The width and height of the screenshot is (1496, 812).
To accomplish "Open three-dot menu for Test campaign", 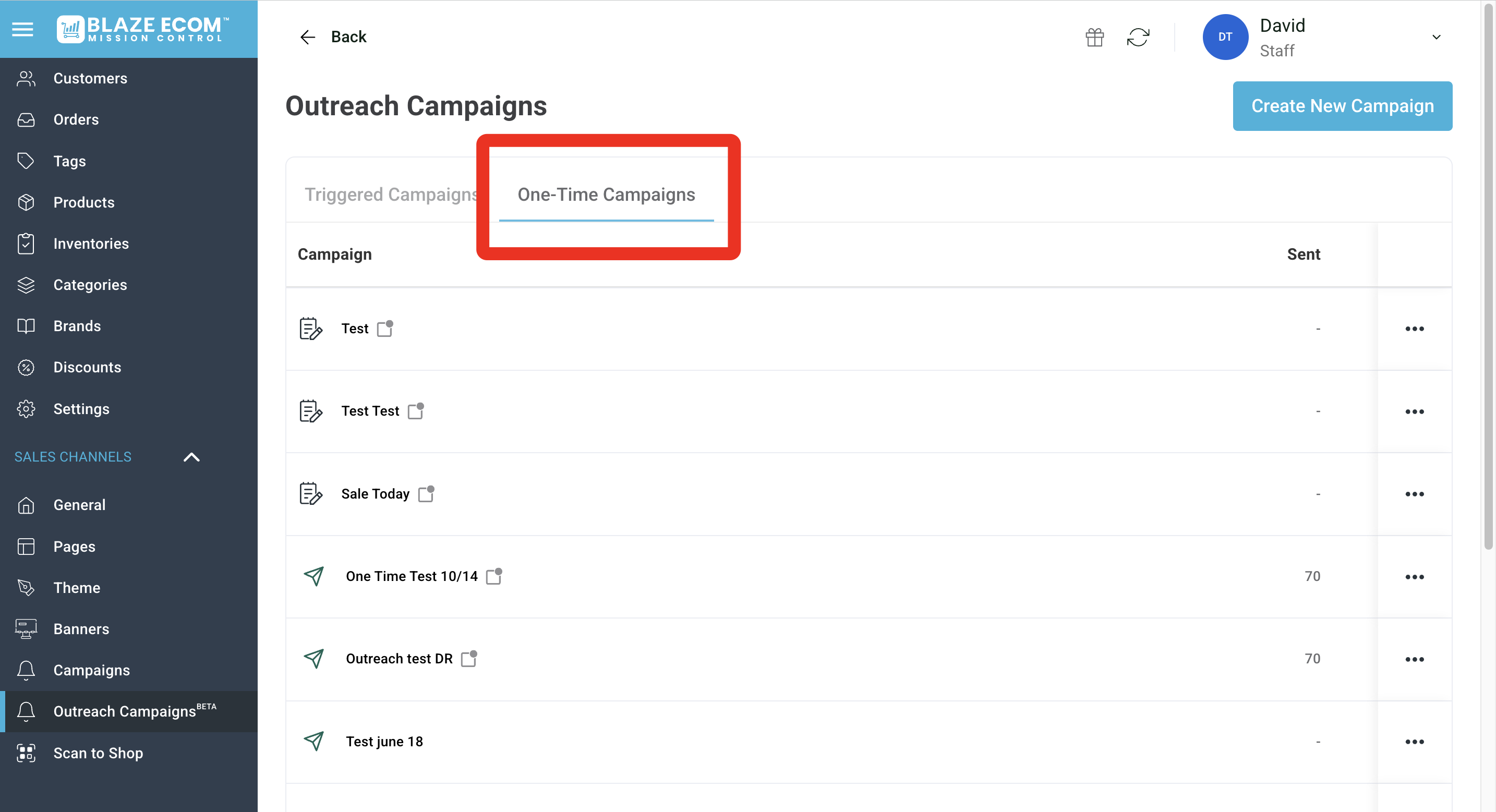I will pos(1414,329).
